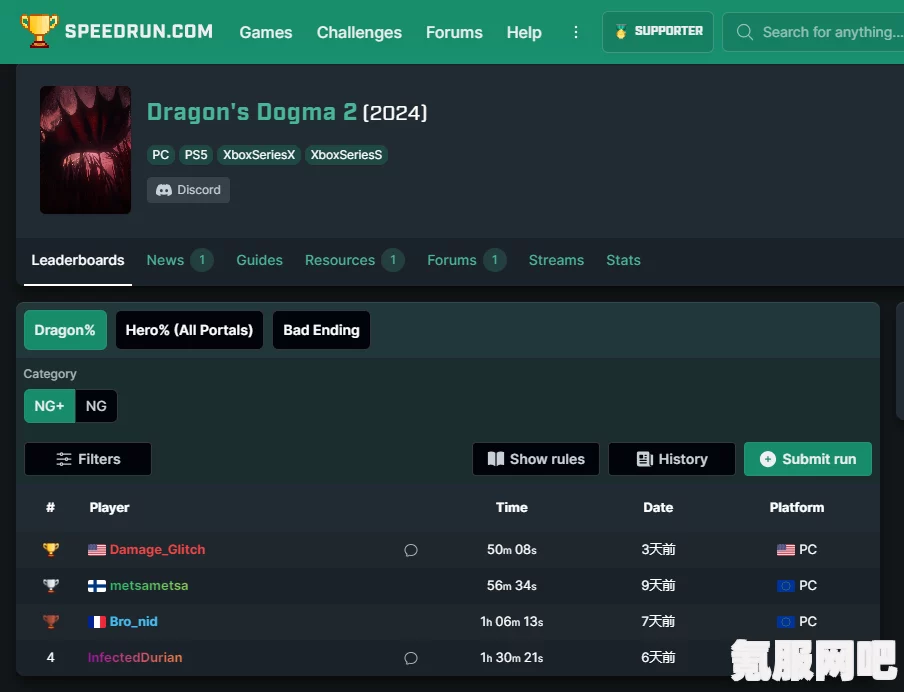Click the Player column header

click(x=109, y=507)
